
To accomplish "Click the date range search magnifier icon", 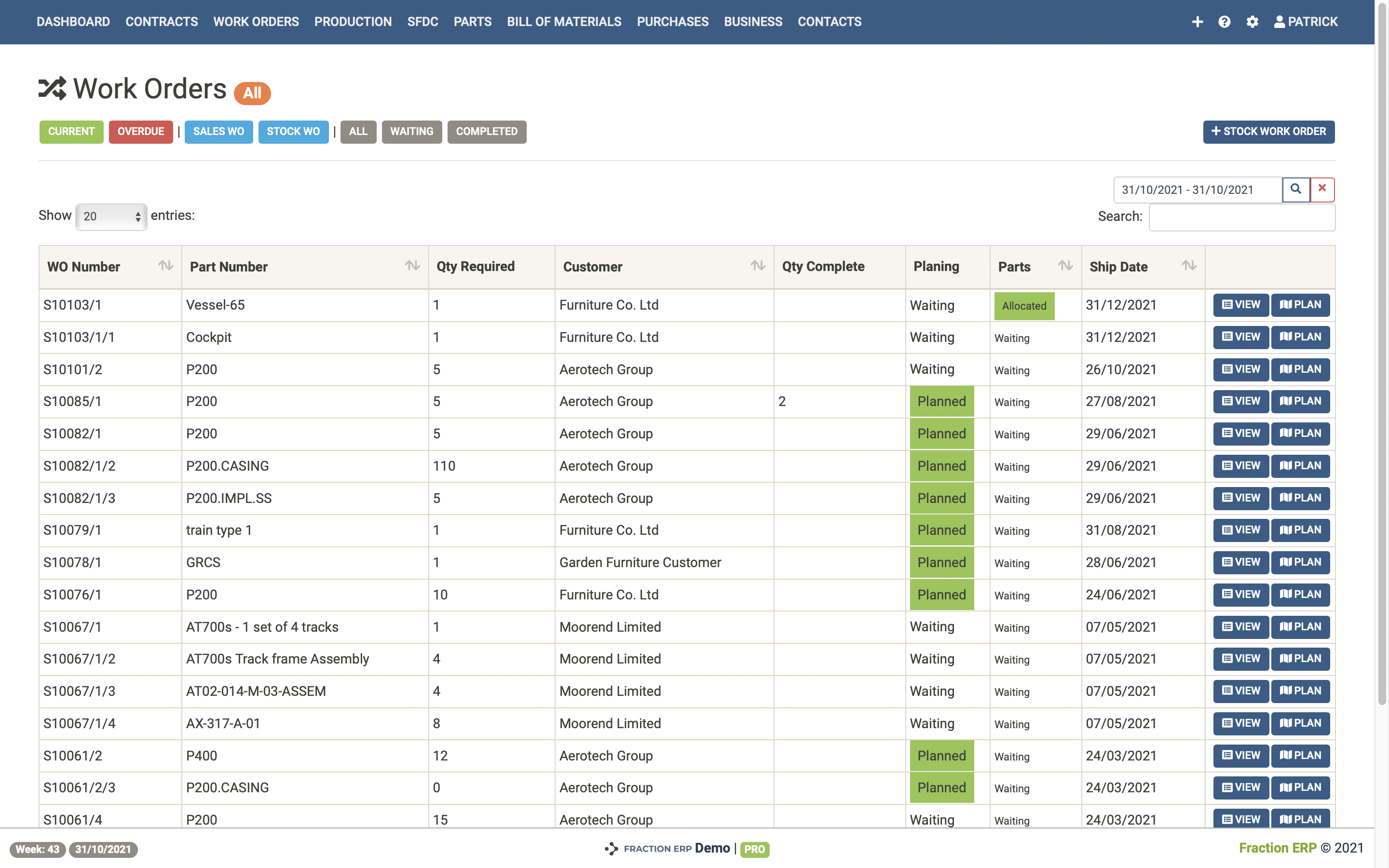I will tap(1295, 189).
